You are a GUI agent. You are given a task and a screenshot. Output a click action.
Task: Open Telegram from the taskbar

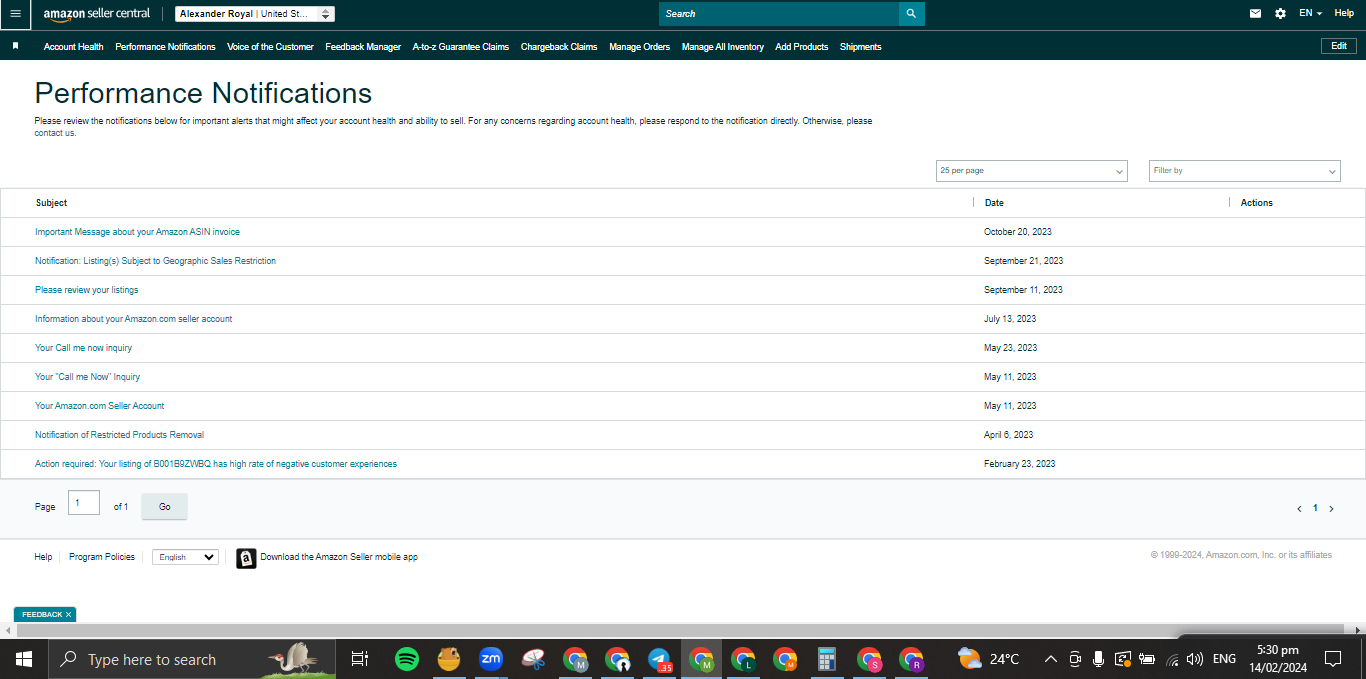tap(659, 659)
